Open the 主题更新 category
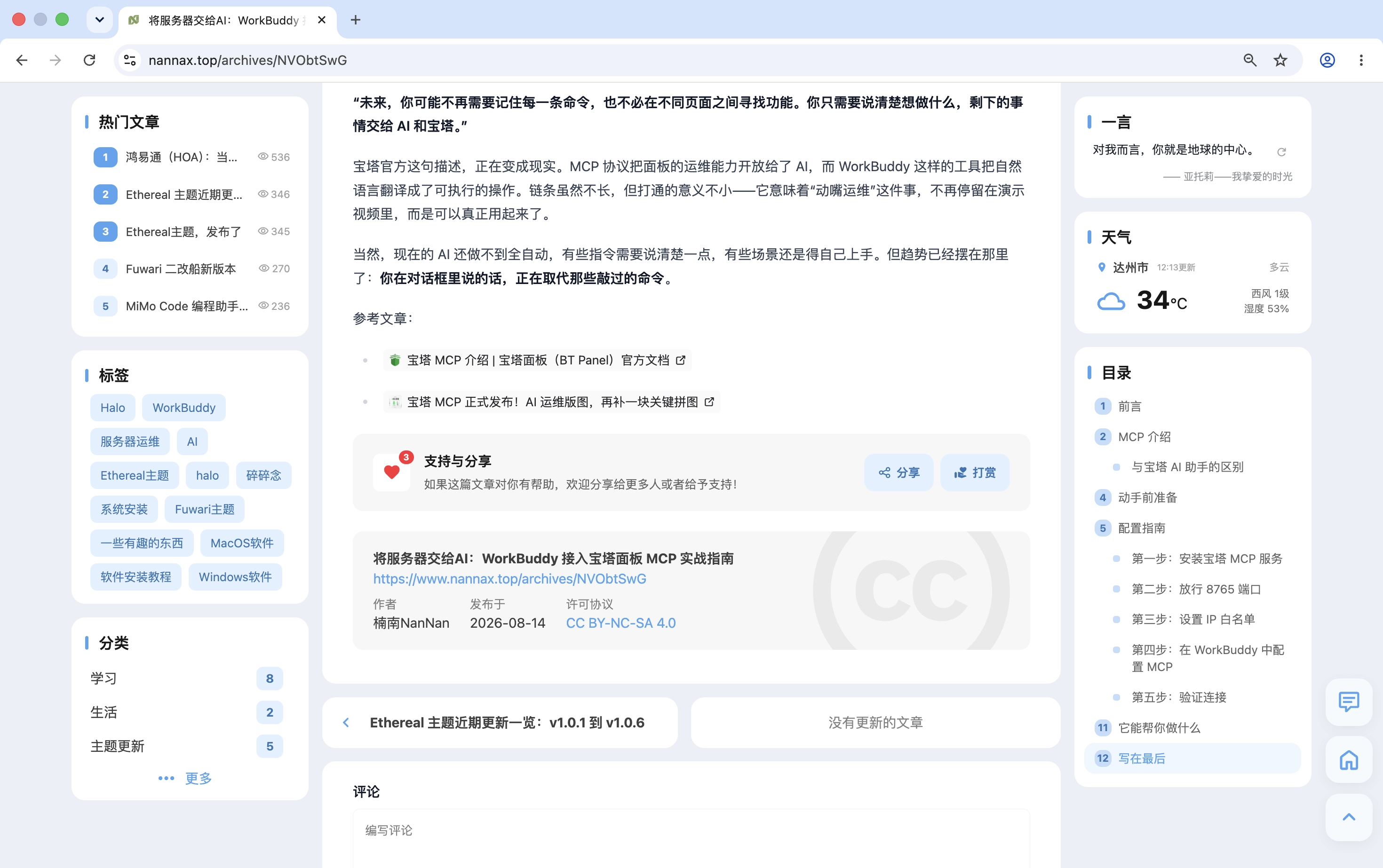Screen dimensions: 1383x868 point(187,746)
